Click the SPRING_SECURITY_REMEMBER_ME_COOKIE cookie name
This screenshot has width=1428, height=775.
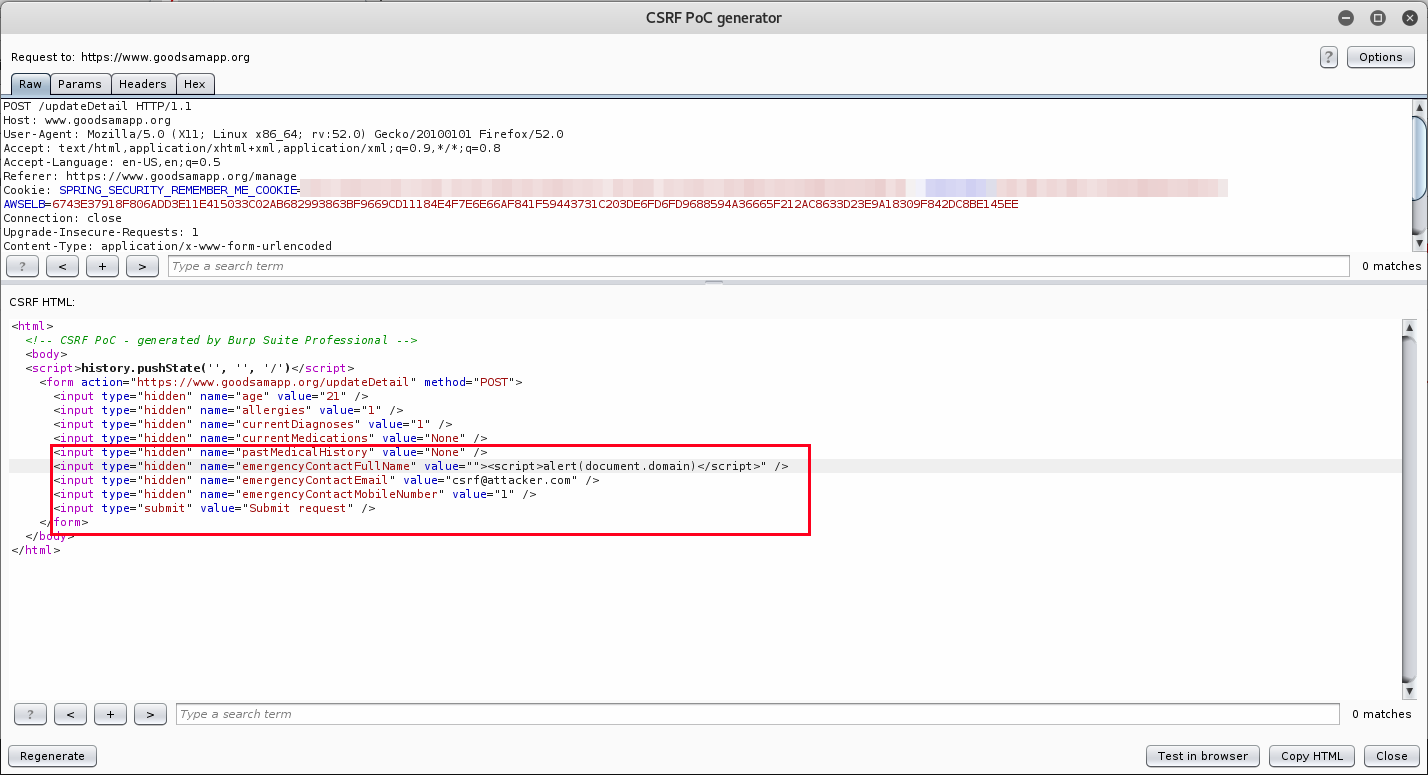pos(179,190)
